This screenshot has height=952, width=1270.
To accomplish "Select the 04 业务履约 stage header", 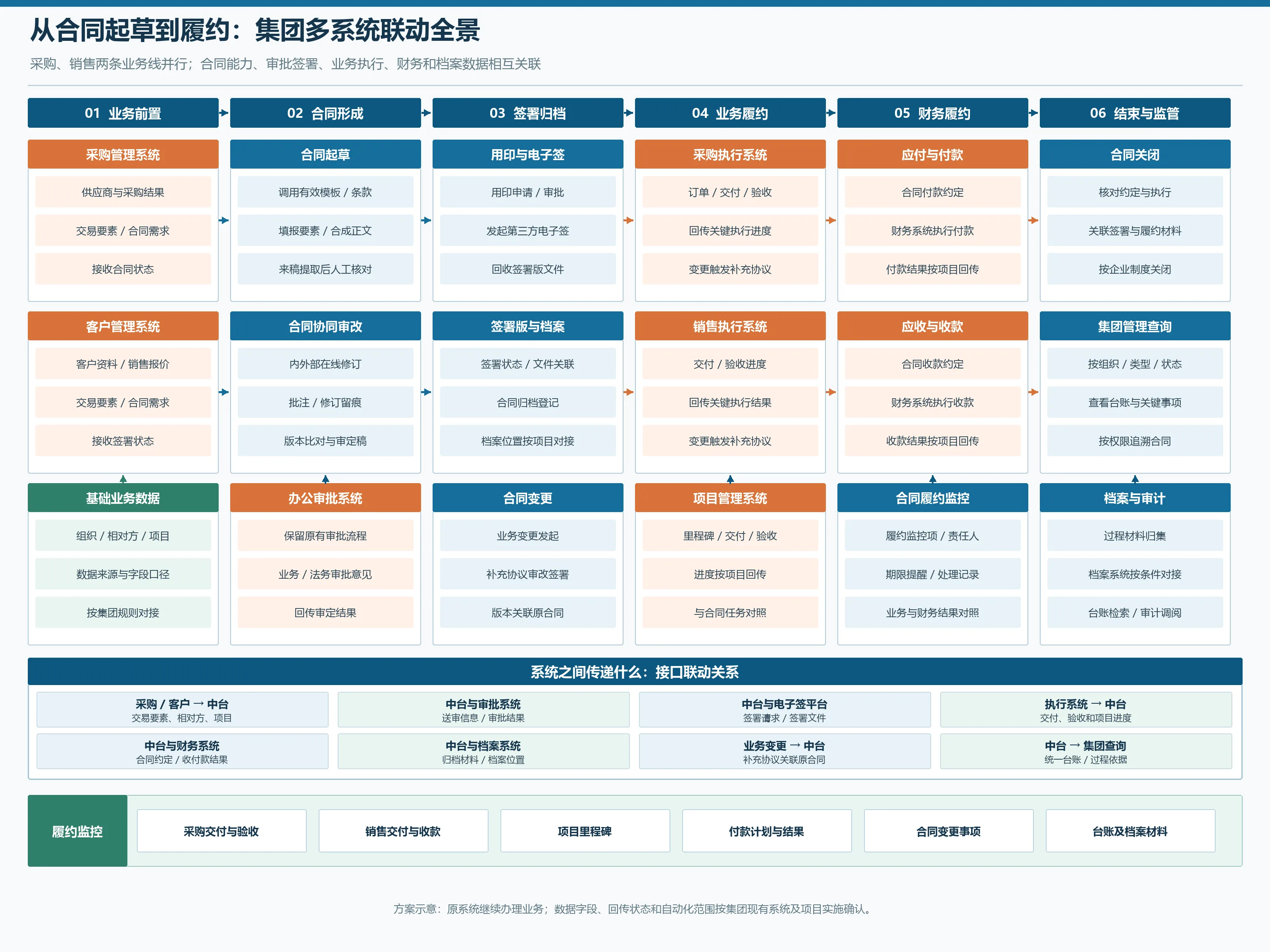I will pyautogui.click(x=730, y=113).
